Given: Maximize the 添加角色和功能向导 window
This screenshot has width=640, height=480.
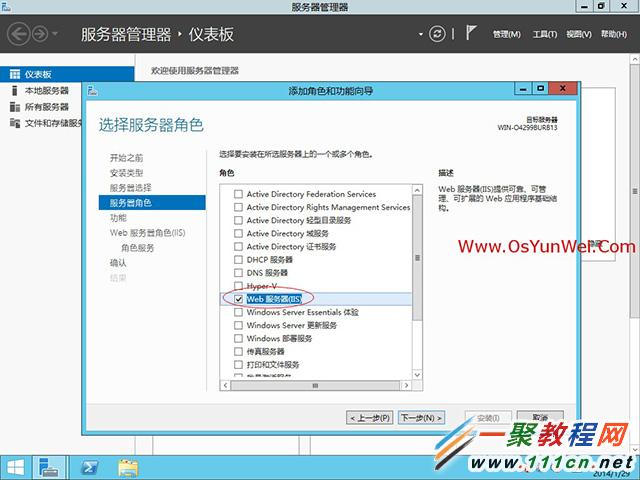Looking at the screenshot, I should point(540,88).
